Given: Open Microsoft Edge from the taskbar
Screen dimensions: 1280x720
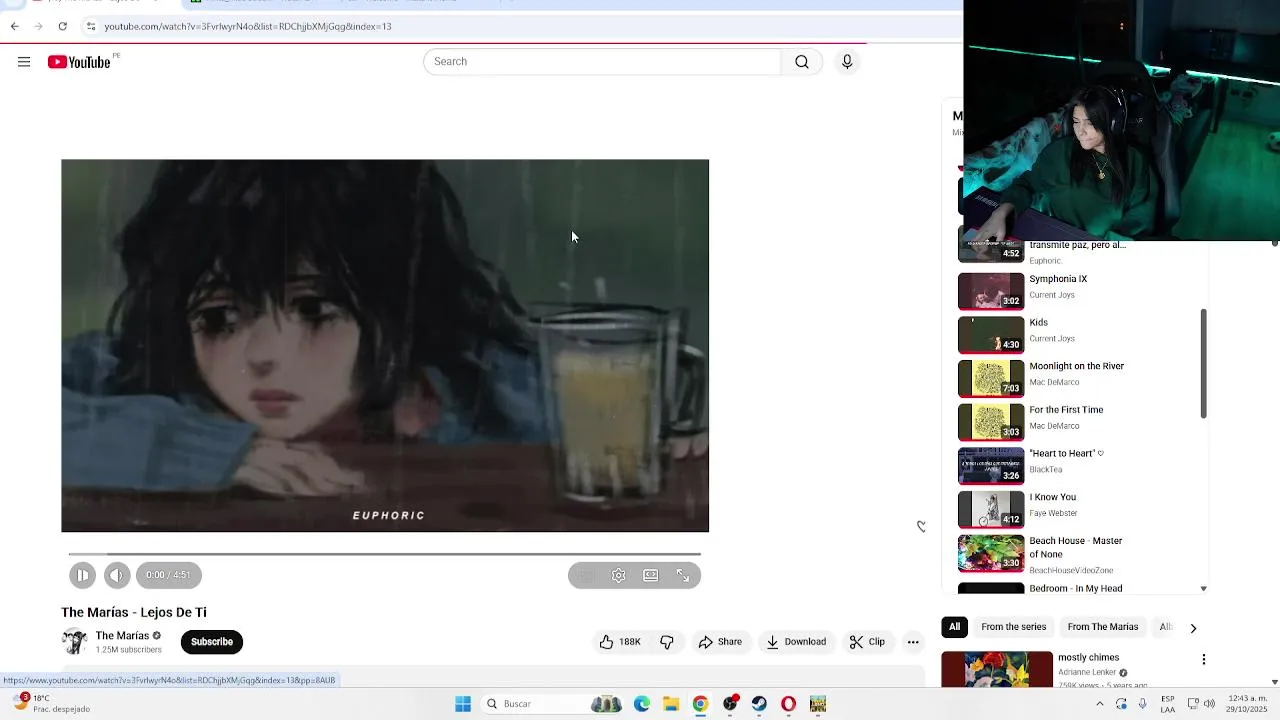Looking at the screenshot, I should (x=642, y=704).
